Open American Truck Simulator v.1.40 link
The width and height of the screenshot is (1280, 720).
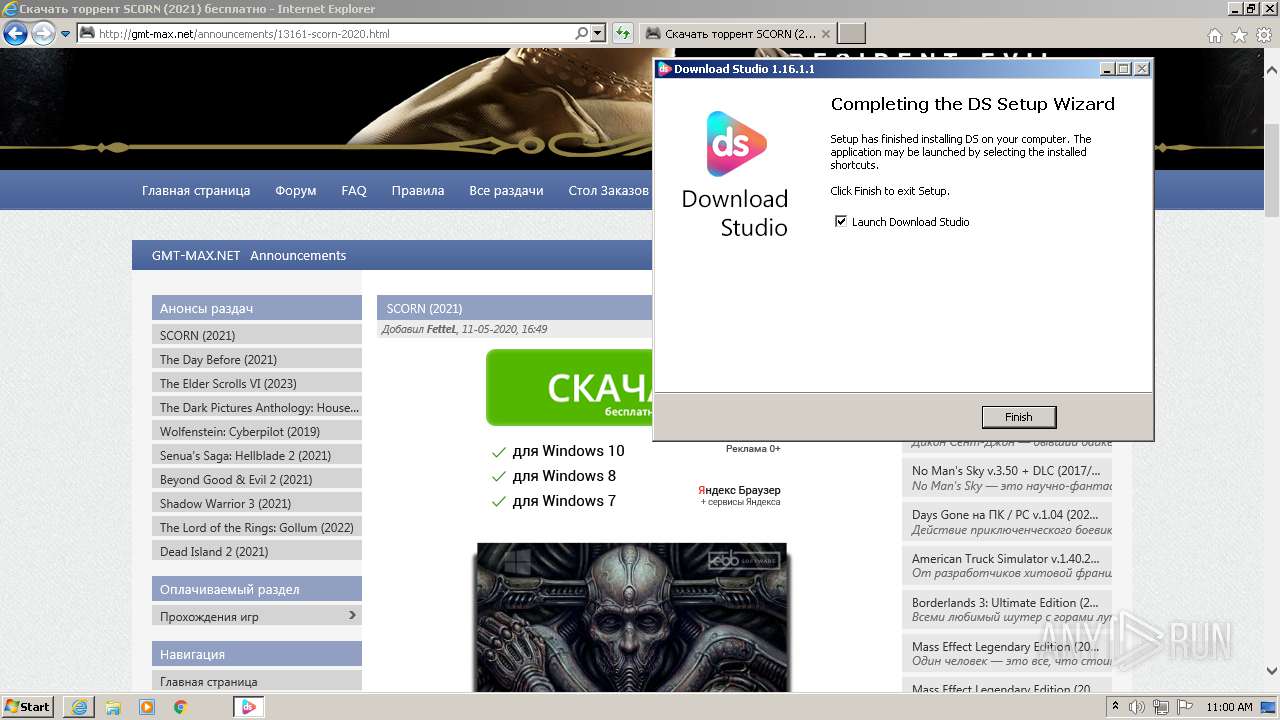click(1006, 558)
